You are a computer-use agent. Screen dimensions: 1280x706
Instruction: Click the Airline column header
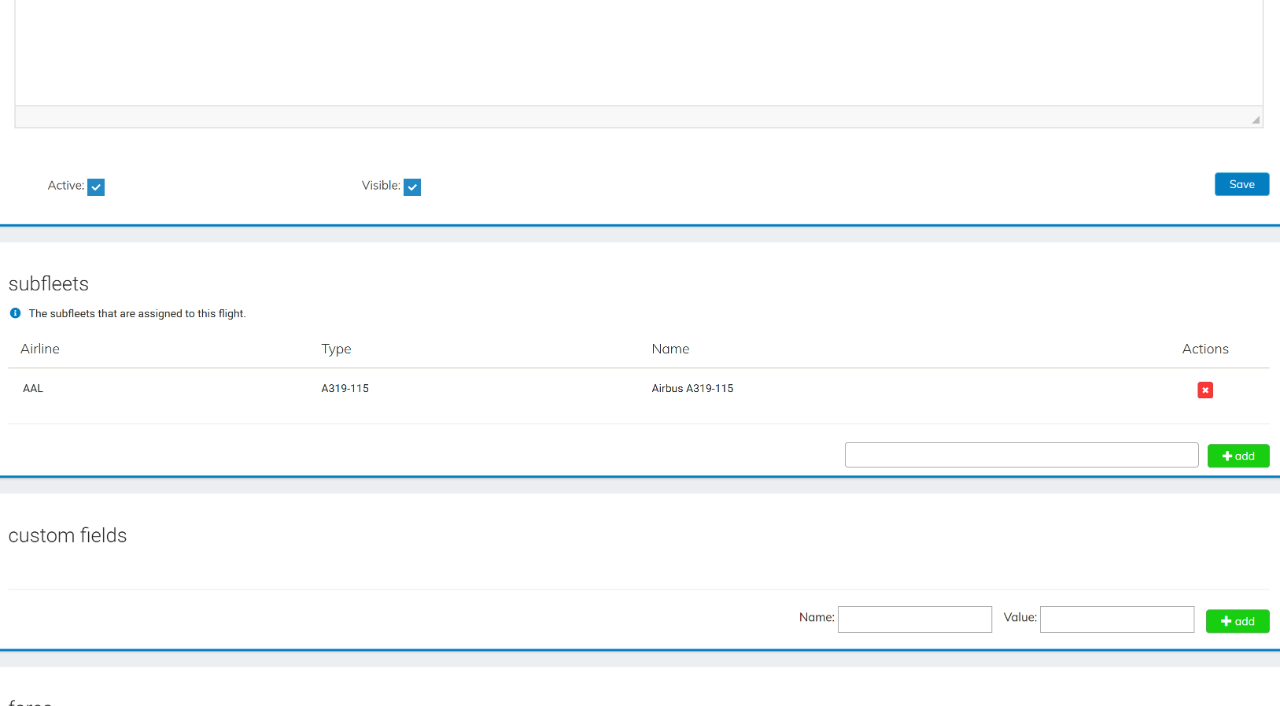point(39,349)
